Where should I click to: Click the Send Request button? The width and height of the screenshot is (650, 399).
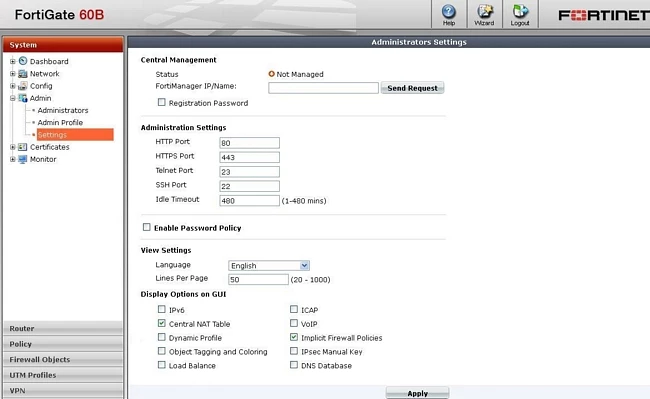(x=412, y=88)
